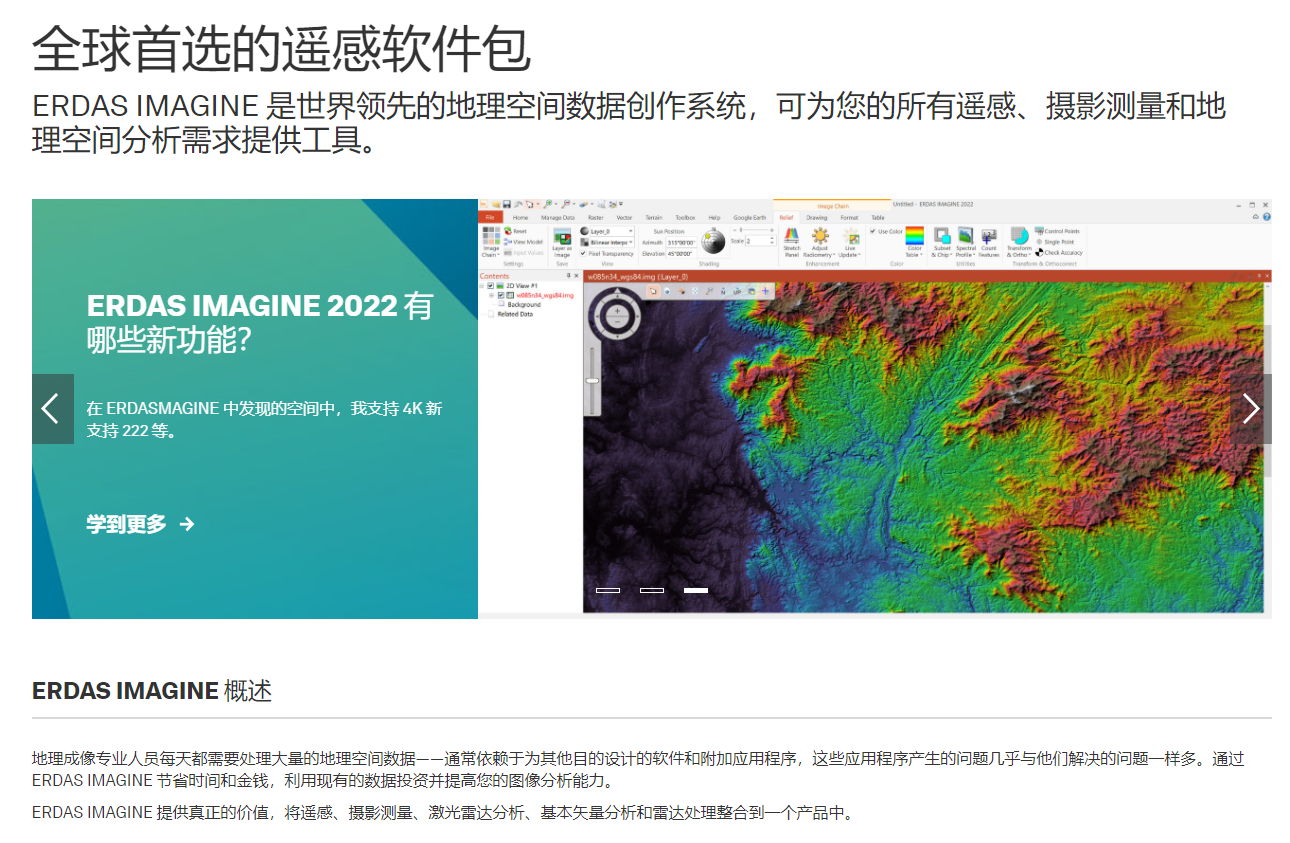
Task: Click the north-up N icon
Action: pyautogui.click(x=723, y=291)
